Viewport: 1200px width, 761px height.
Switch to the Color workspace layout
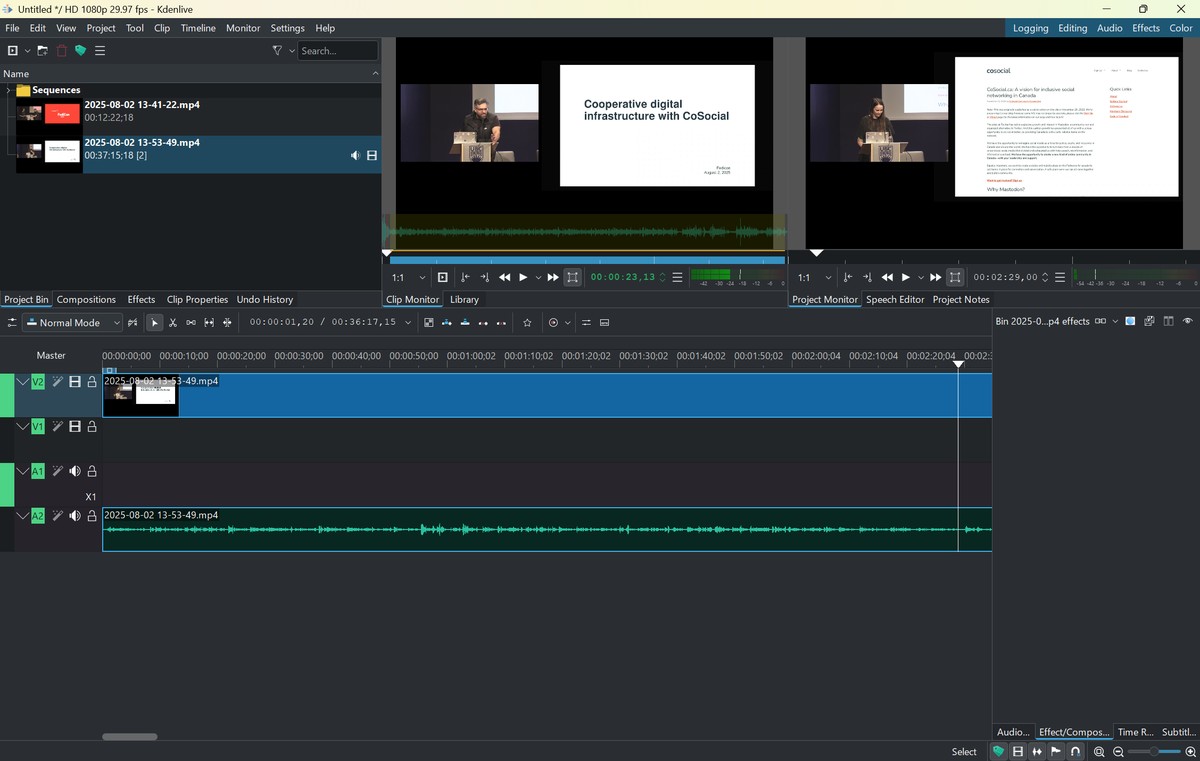point(1181,28)
